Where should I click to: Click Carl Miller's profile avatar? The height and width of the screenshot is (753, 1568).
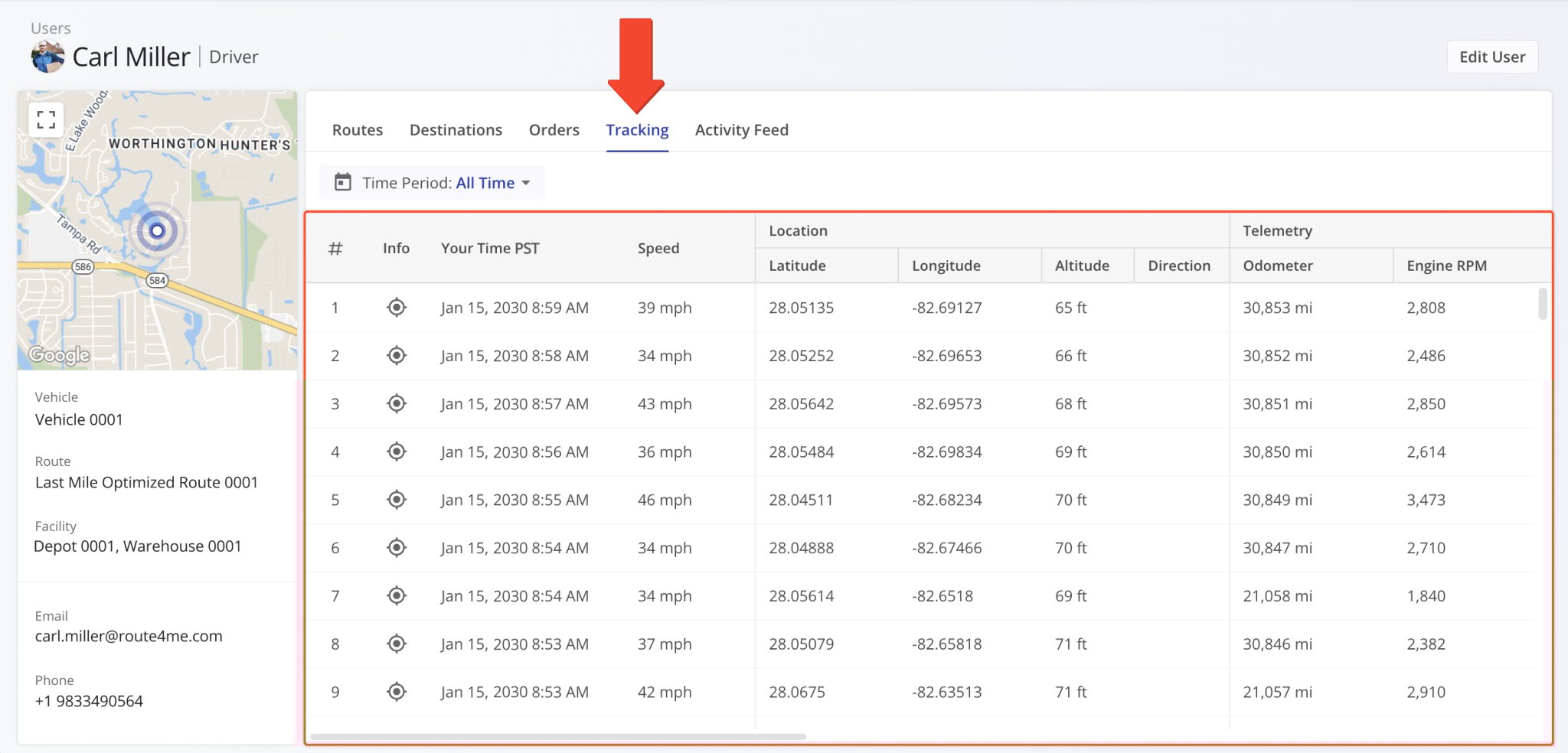pyautogui.click(x=47, y=57)
